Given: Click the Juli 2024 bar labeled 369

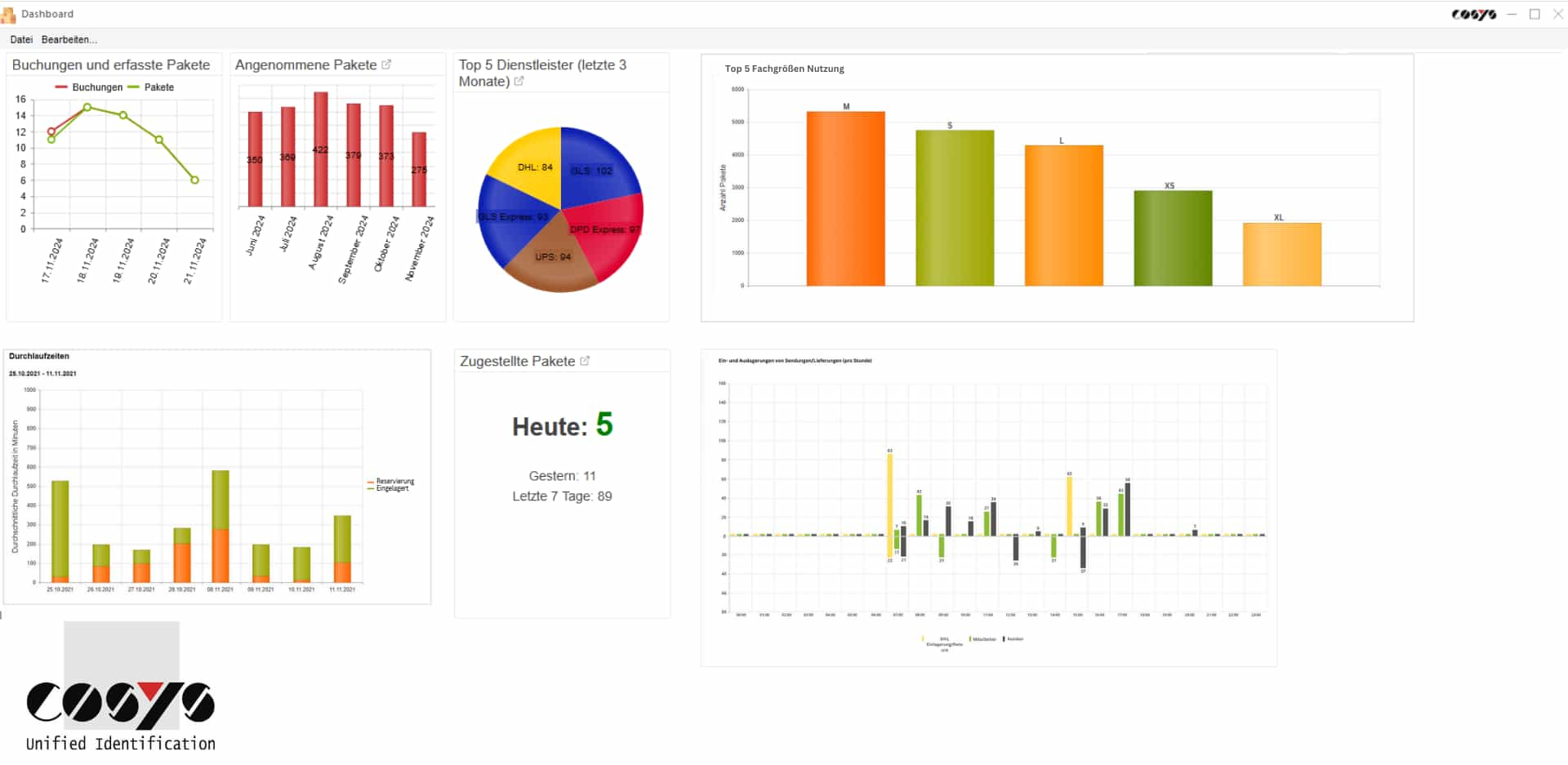Looking at the screenshot, I should click(x=287, y=157).
